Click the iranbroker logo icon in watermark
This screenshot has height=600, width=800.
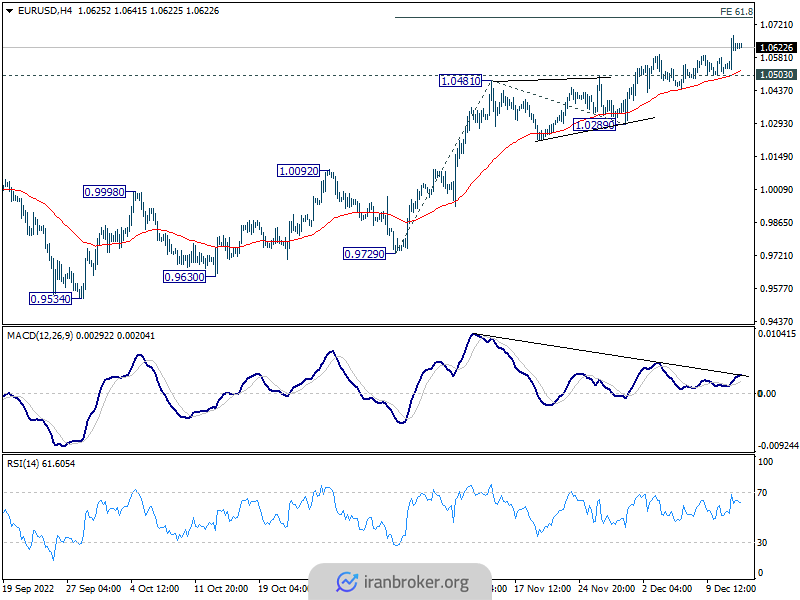pos(347,581)
